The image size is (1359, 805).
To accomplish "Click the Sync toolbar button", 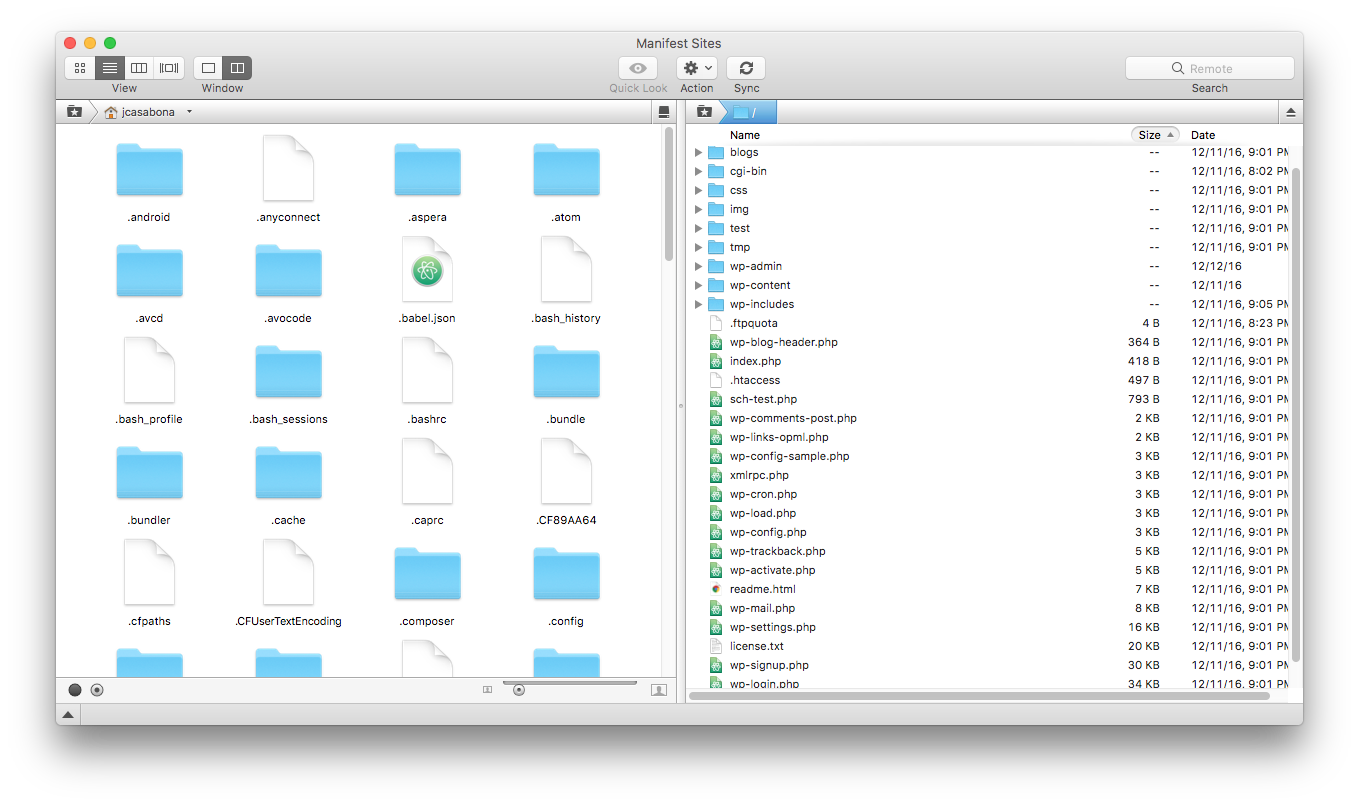I will point(746,68).
